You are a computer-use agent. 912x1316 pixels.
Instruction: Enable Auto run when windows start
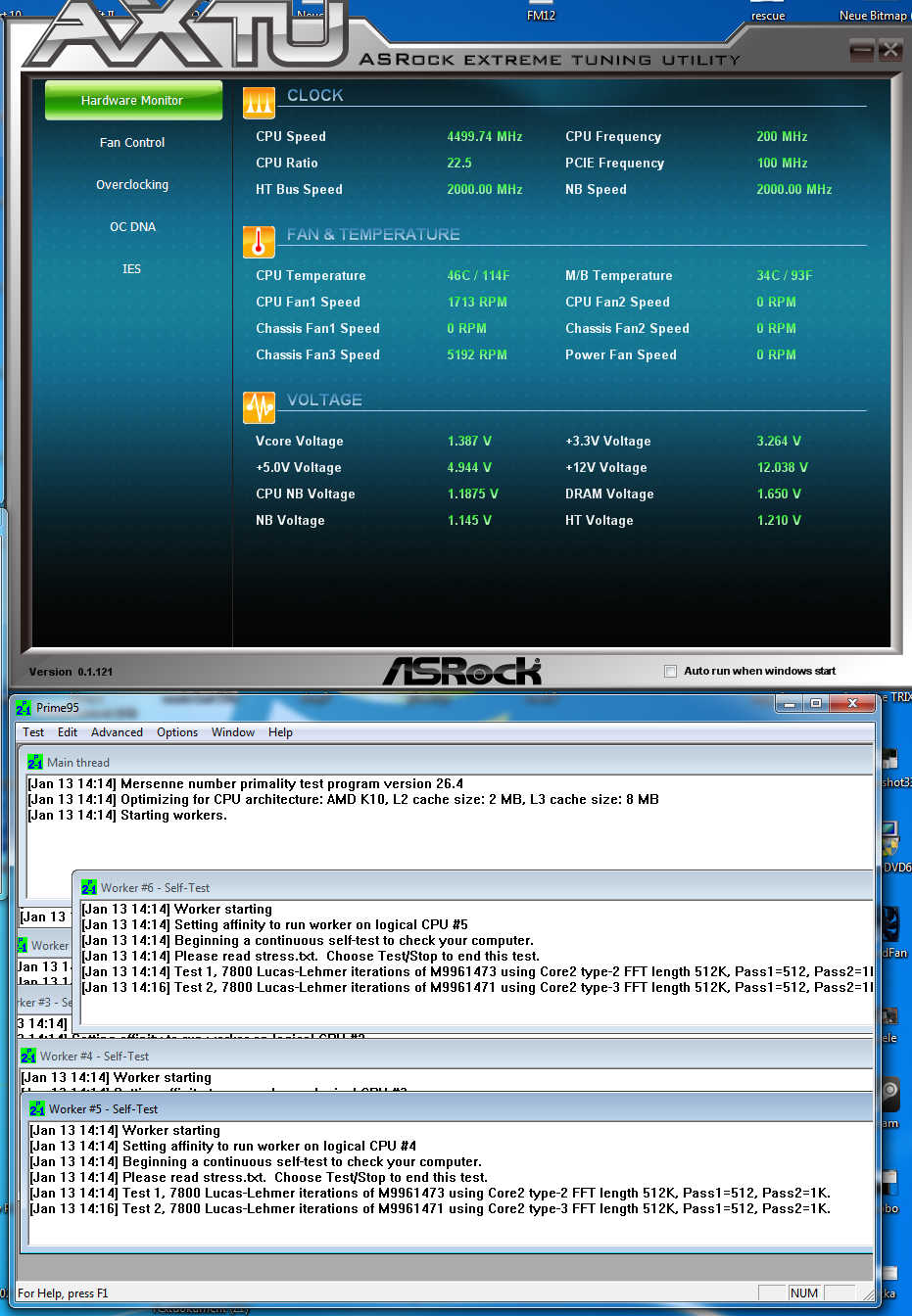(x=670, y=671)
